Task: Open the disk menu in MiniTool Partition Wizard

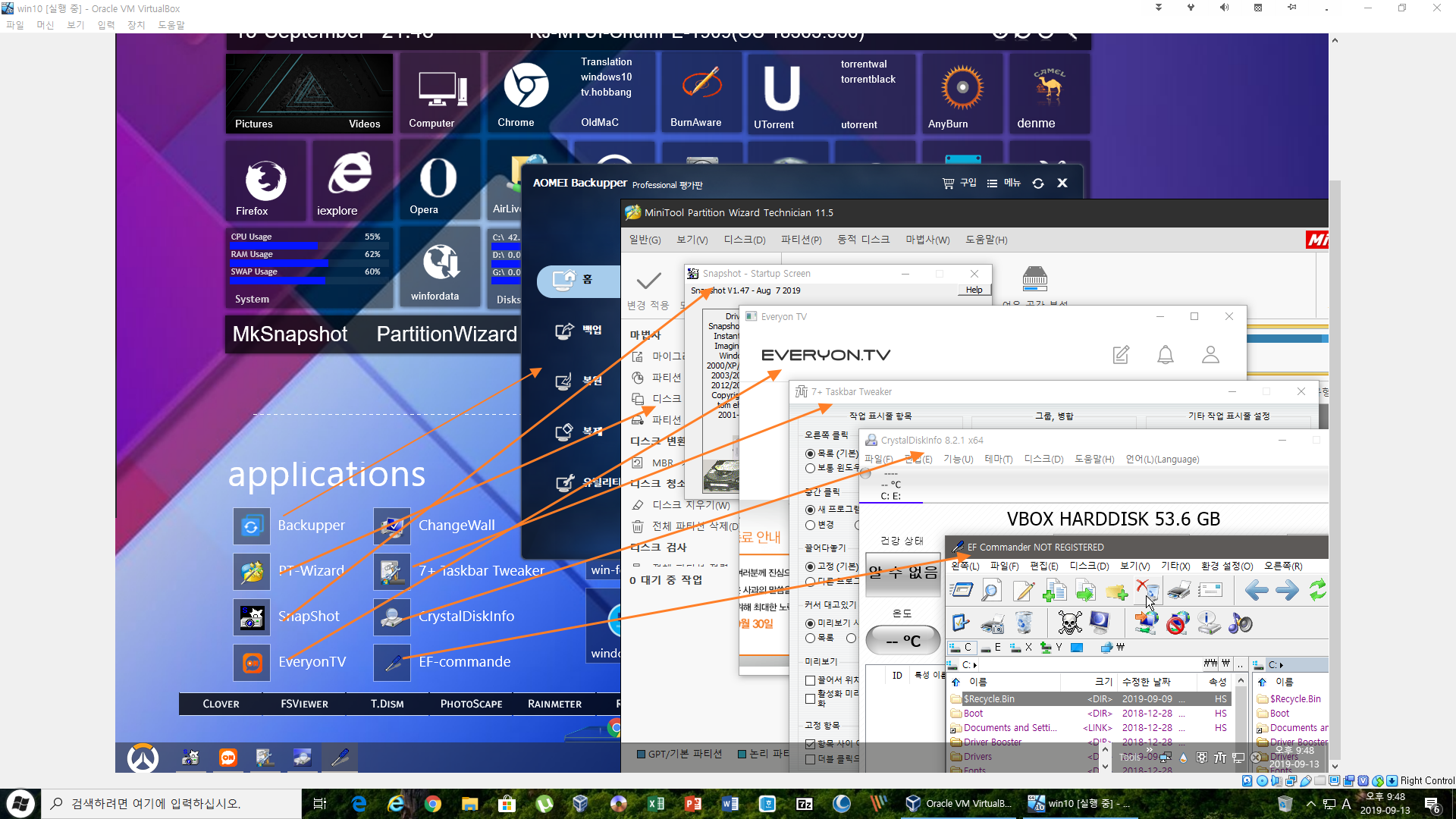Action: pos(744,240)
